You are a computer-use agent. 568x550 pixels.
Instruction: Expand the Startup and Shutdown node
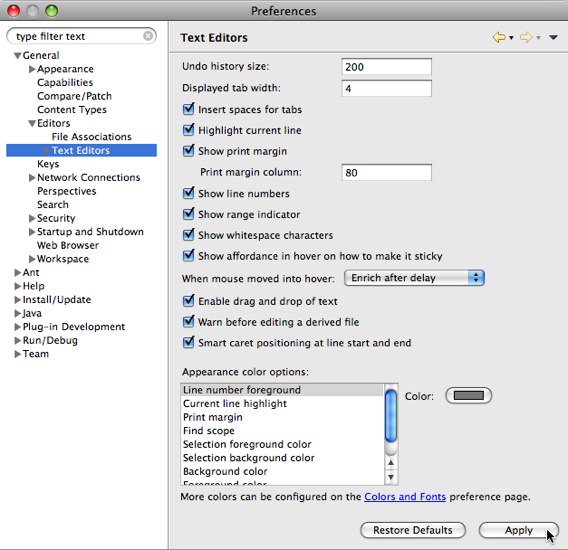pyautogui.click(x=32, y=232)
